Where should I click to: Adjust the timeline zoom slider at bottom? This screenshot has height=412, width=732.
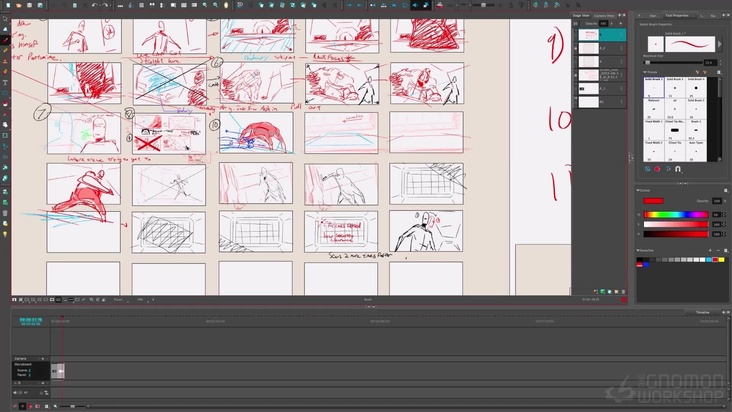[72, 406]
